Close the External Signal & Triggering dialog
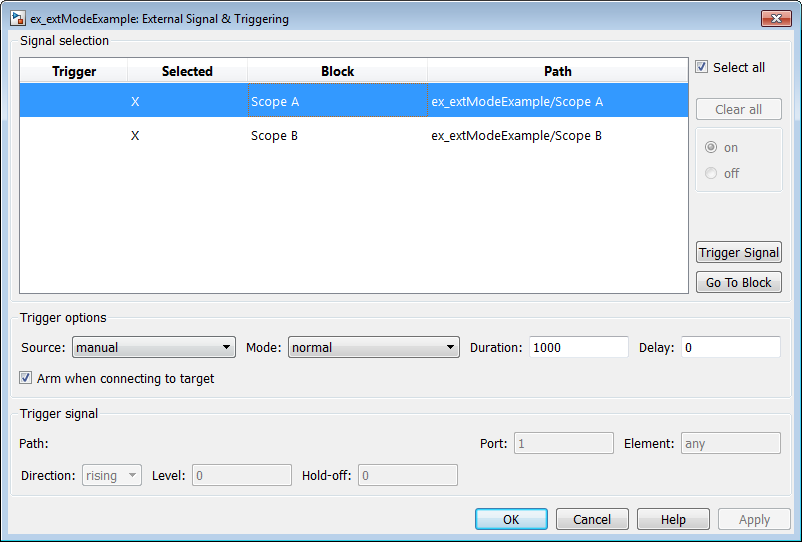This screenshot has width=802, height=542. [776, 18]
